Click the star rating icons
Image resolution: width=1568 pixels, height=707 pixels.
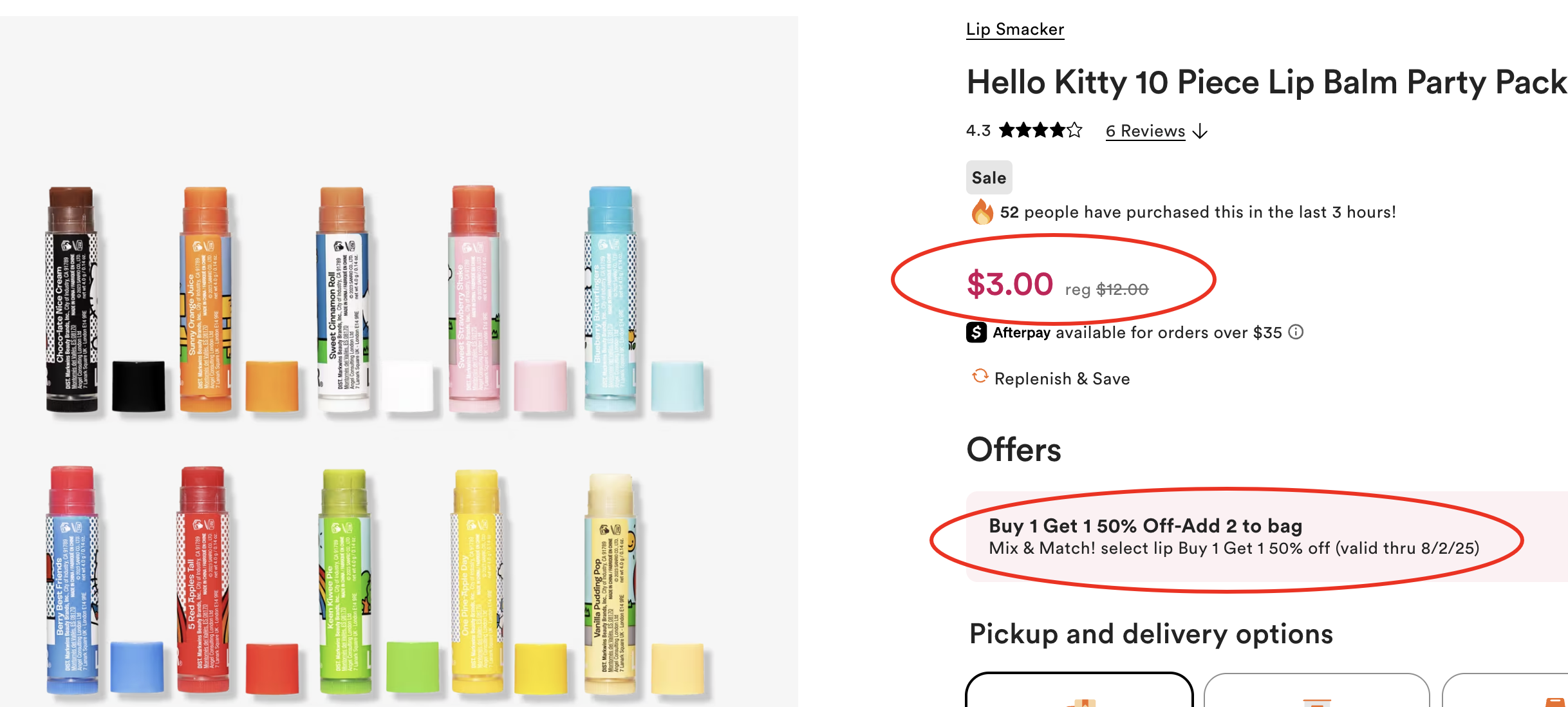[x=1040, y=131]
